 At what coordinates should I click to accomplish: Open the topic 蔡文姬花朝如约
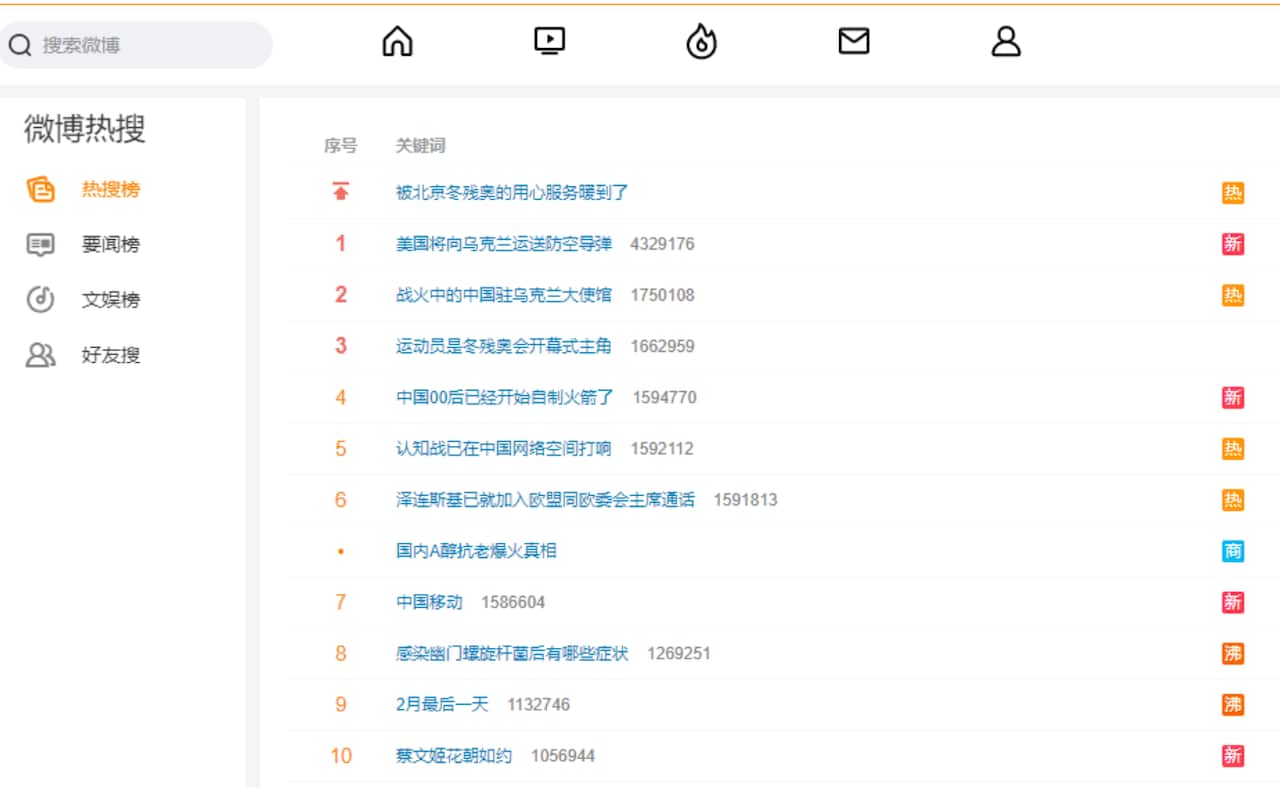[450, 756]
